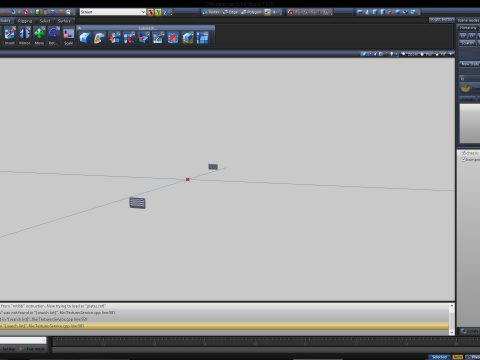Select the larger grid object in viewport
The image size is (480, 360).
(x=137, y=203)
